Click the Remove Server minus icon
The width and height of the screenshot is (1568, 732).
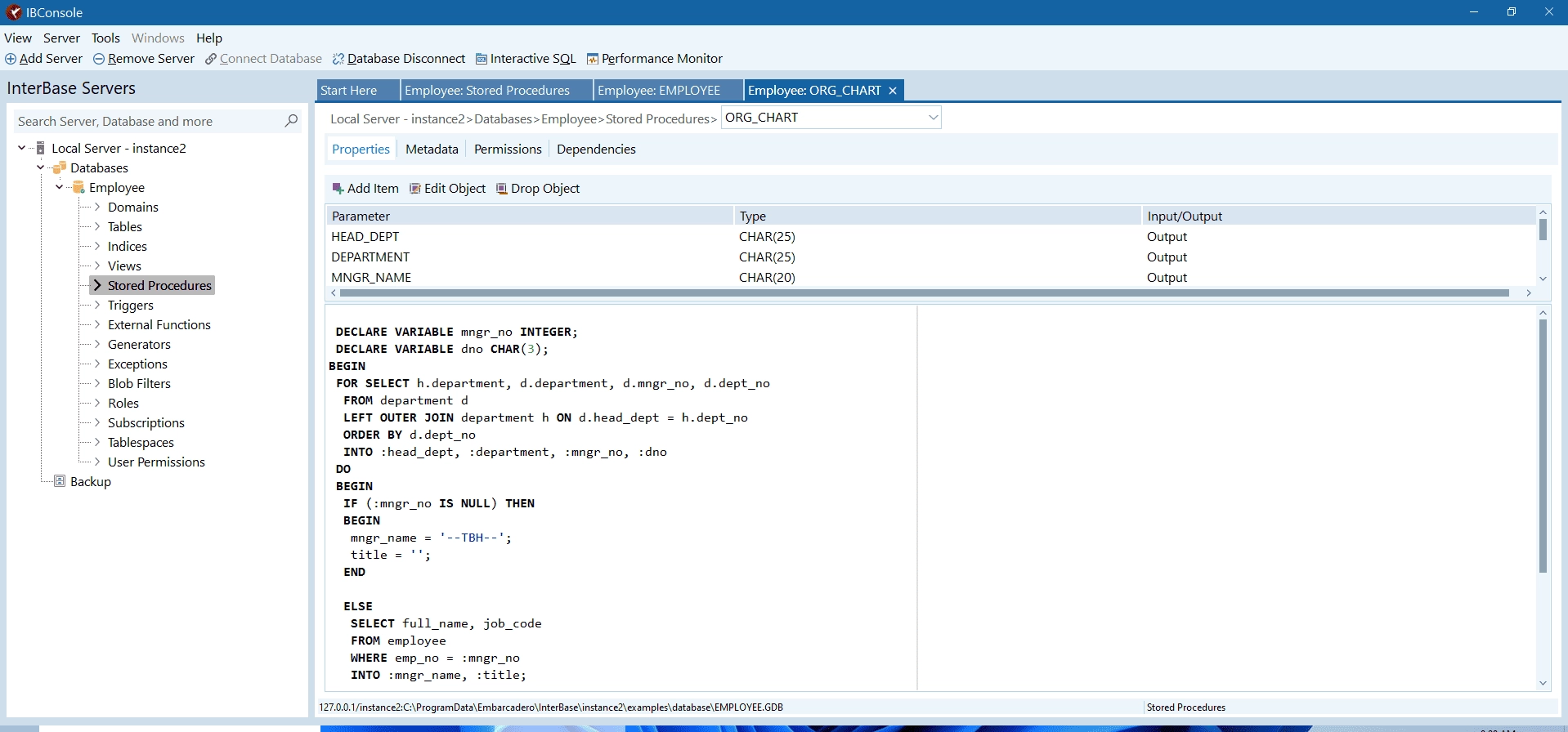click(x=99, y=59)
